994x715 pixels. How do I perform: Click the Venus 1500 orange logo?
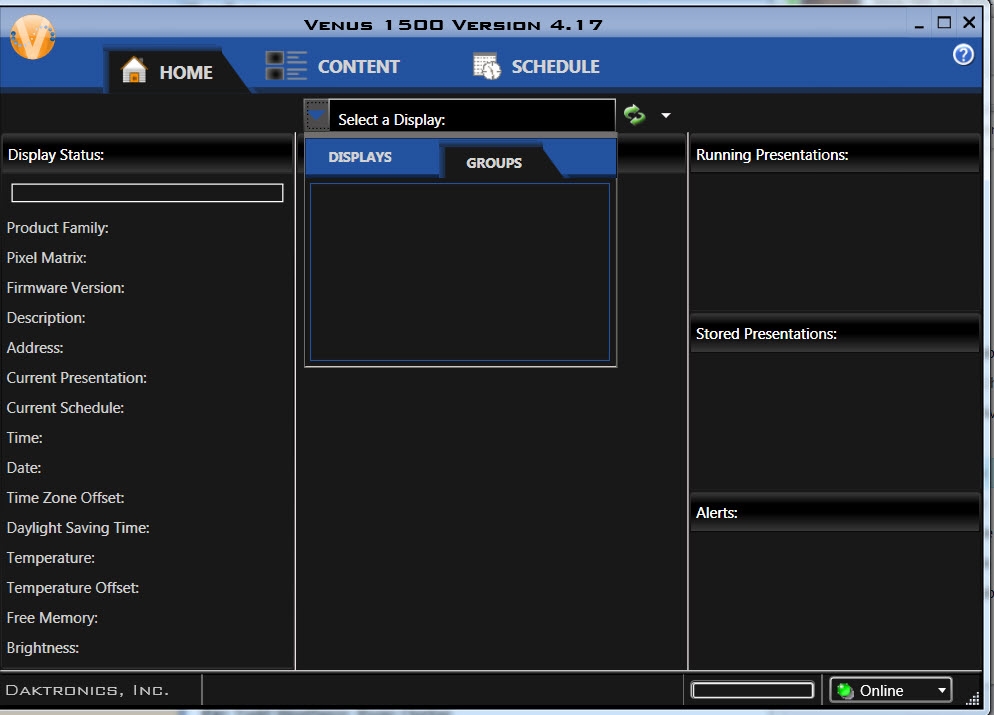click(32, 38)
